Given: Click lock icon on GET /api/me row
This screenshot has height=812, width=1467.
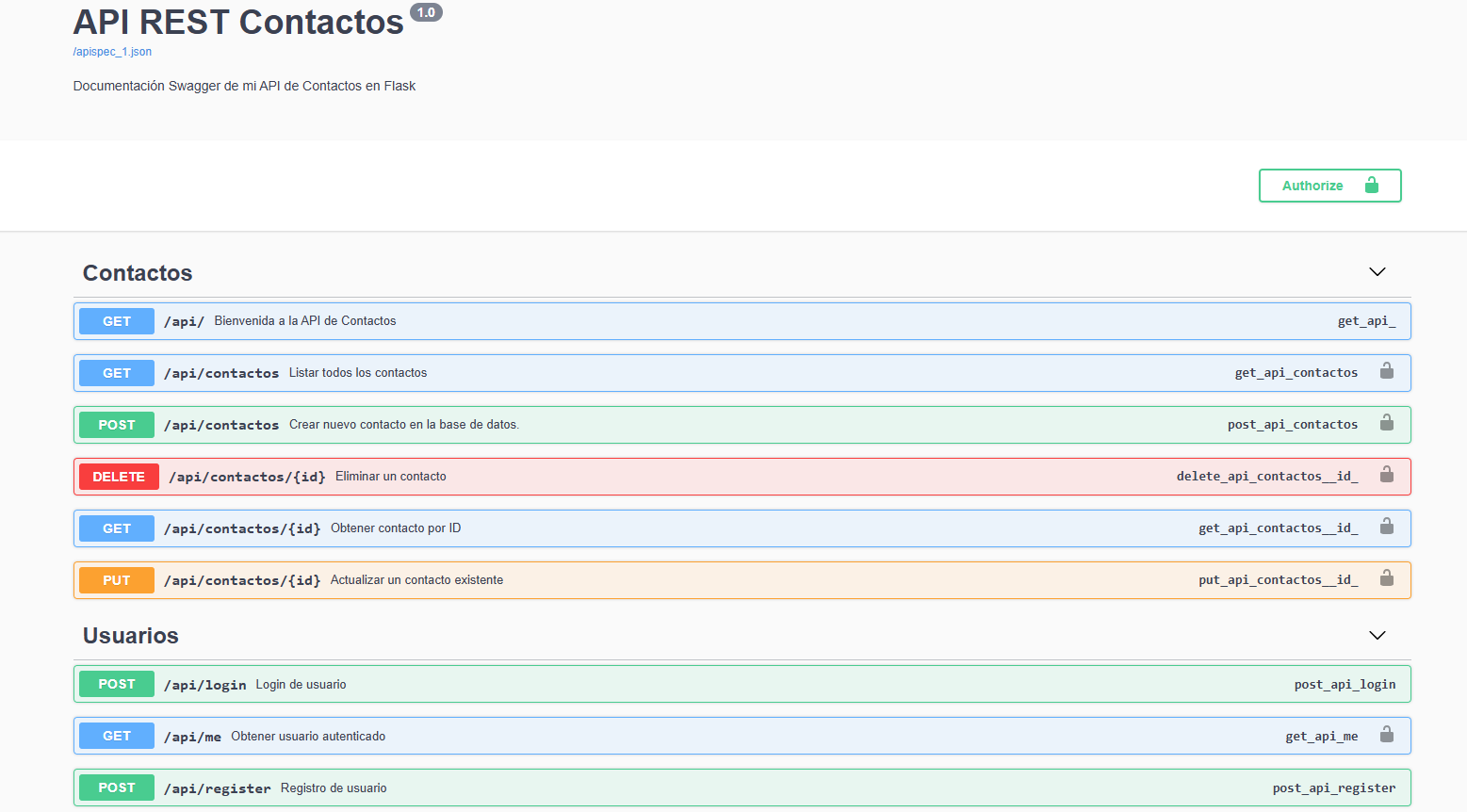Looking at the screenshot, I should [1386, 735].
